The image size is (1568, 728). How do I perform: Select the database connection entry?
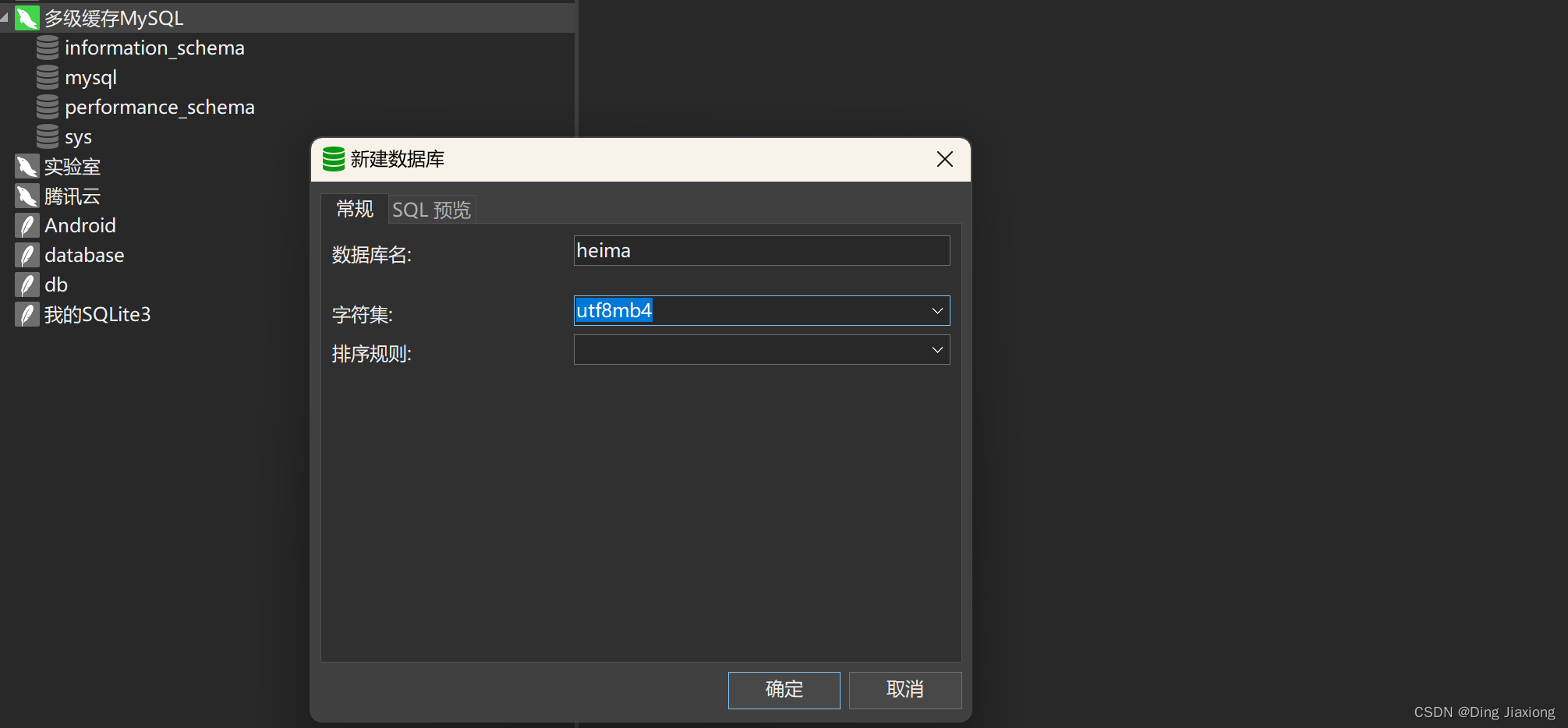(x=84, y=255)
